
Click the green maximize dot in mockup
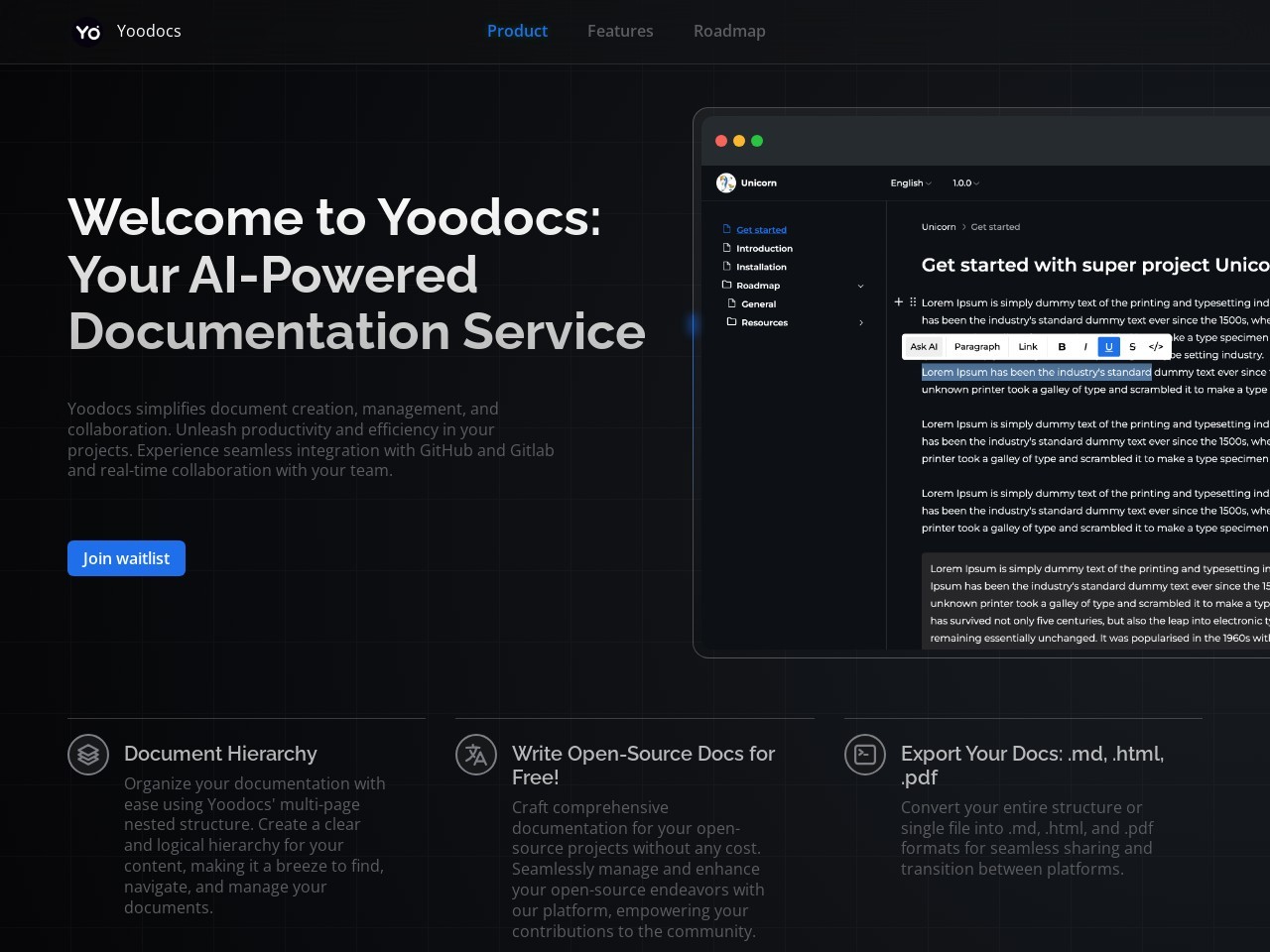tap(757, 141)
